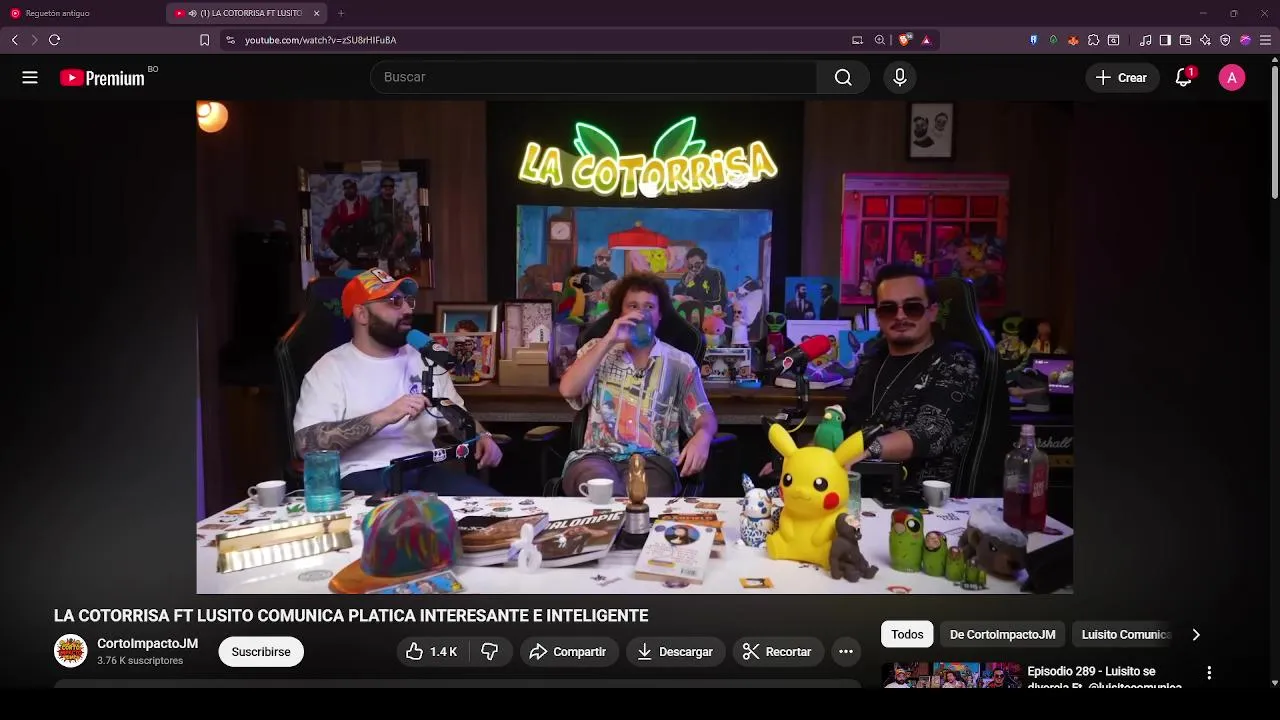Screen dimensions: 1280x720
Task: Open the Episodio 289 - Luisito title
Action: (1104, 677)
